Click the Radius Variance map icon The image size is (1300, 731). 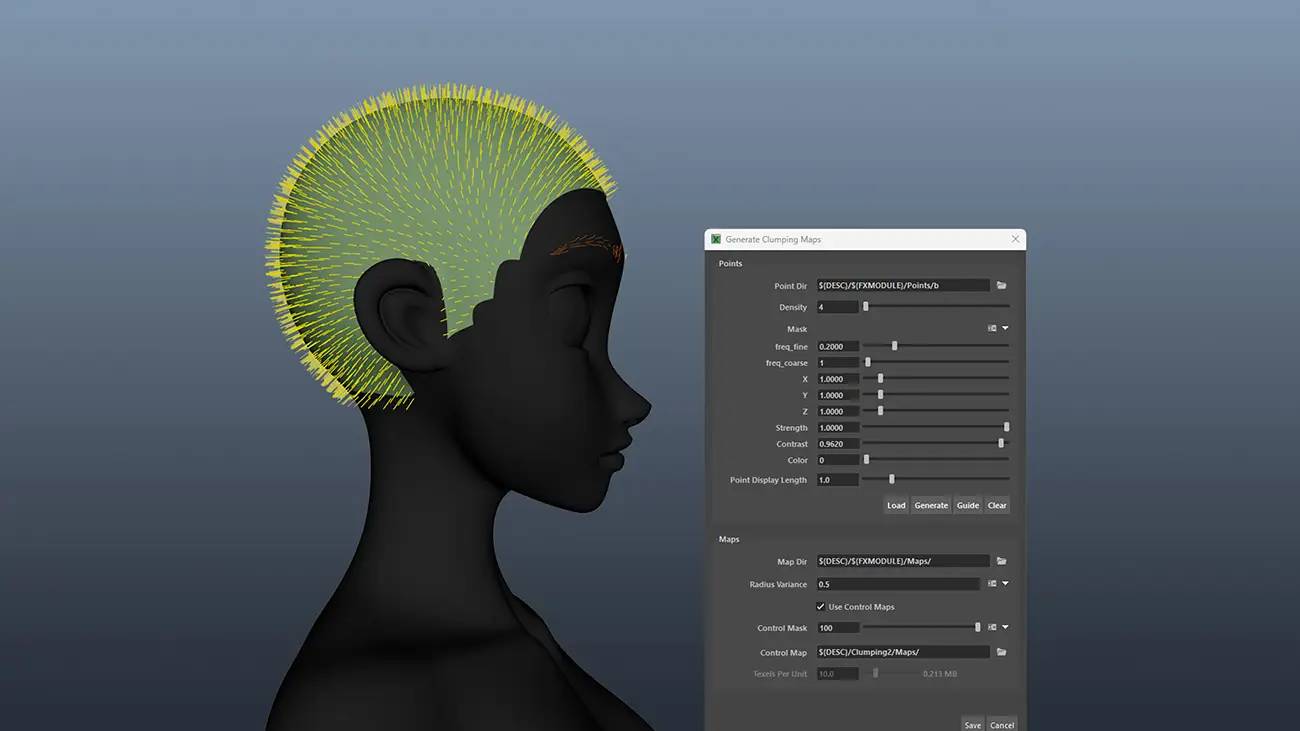pos(991,583)
